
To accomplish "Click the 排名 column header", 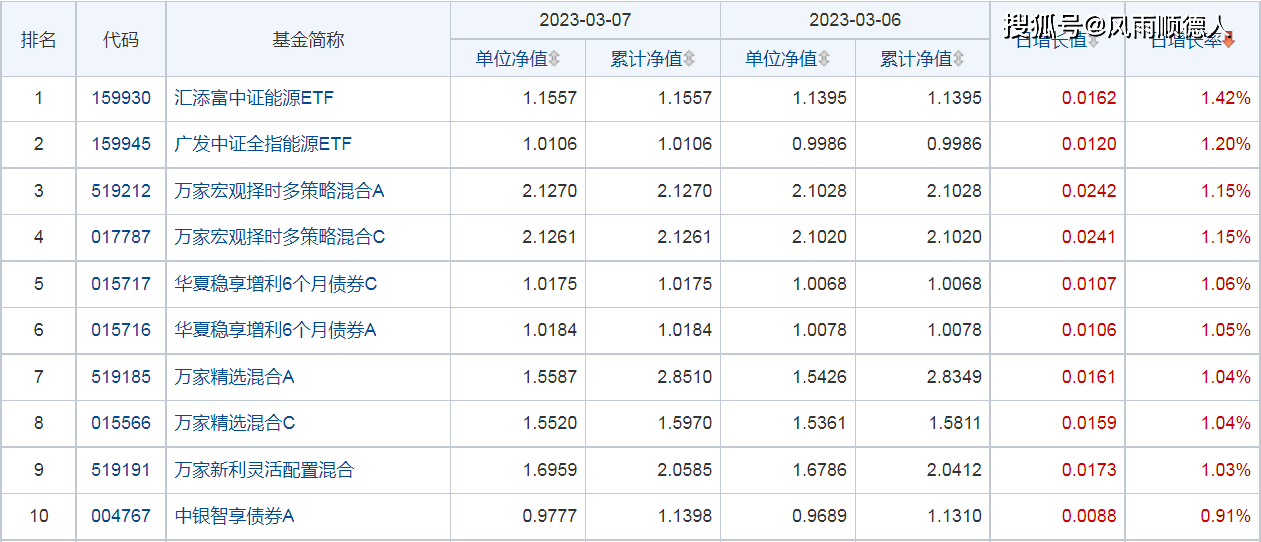I will click(x=39, y=40).
